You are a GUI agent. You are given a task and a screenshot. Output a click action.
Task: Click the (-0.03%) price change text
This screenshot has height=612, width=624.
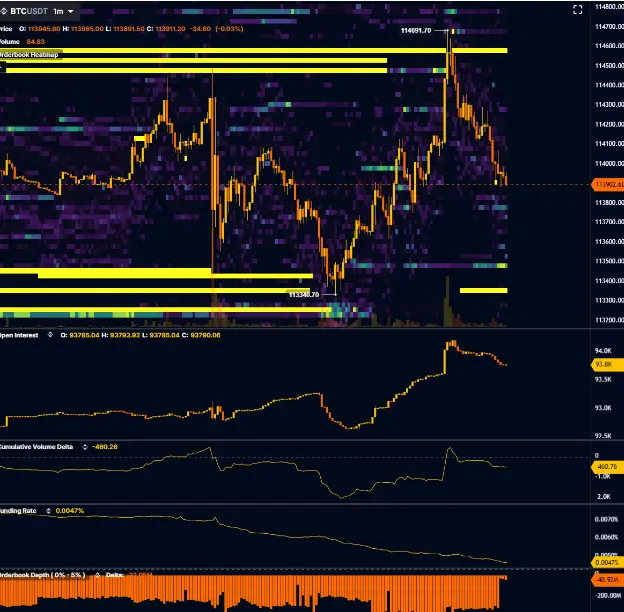[229, 29]
